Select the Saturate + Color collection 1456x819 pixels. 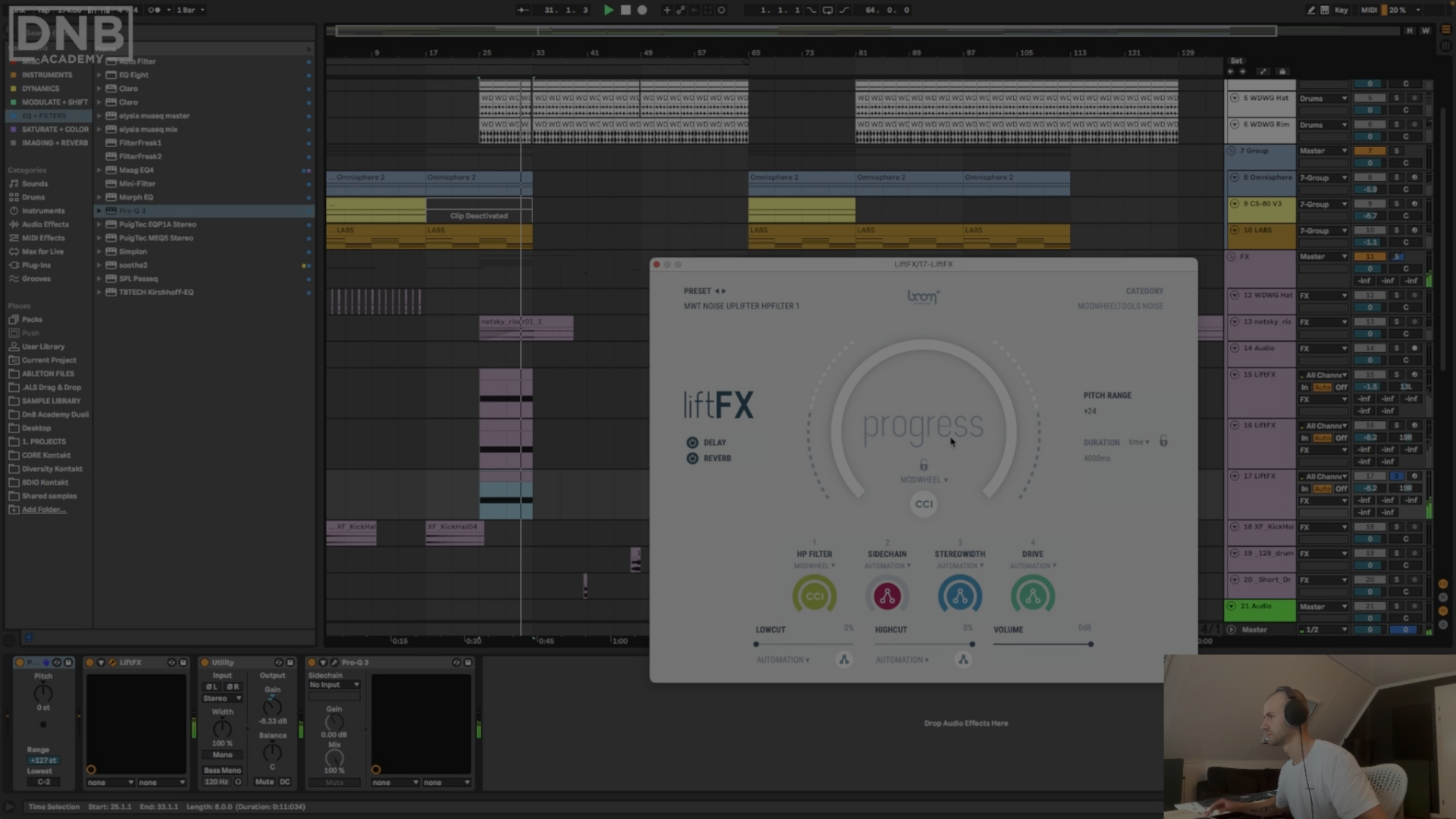pyautogui.click(x=55, y=130)
